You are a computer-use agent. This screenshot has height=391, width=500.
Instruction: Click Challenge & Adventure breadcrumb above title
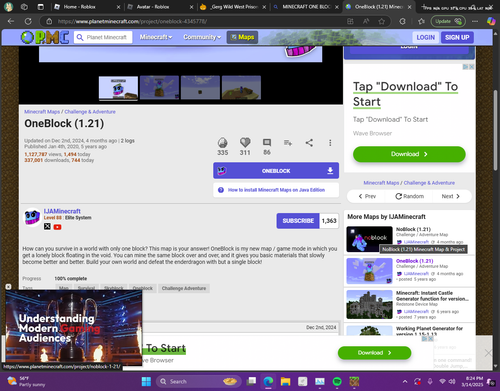(90, 112)
